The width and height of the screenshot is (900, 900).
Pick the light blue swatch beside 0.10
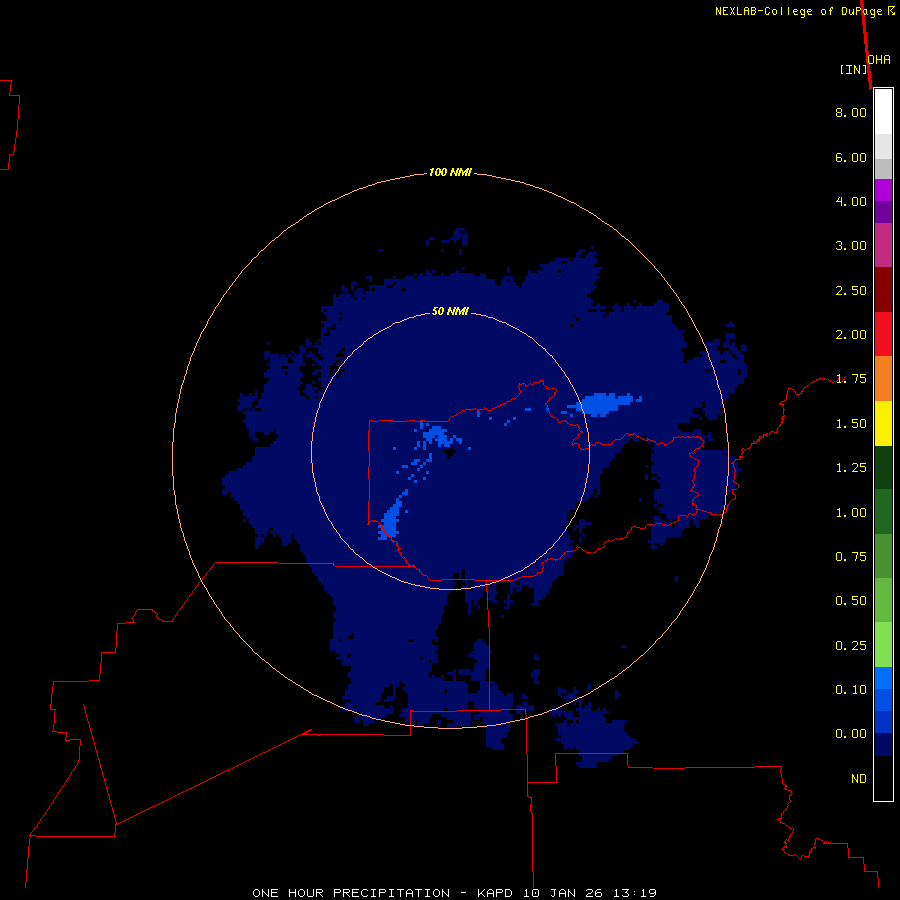pos(883,678)
